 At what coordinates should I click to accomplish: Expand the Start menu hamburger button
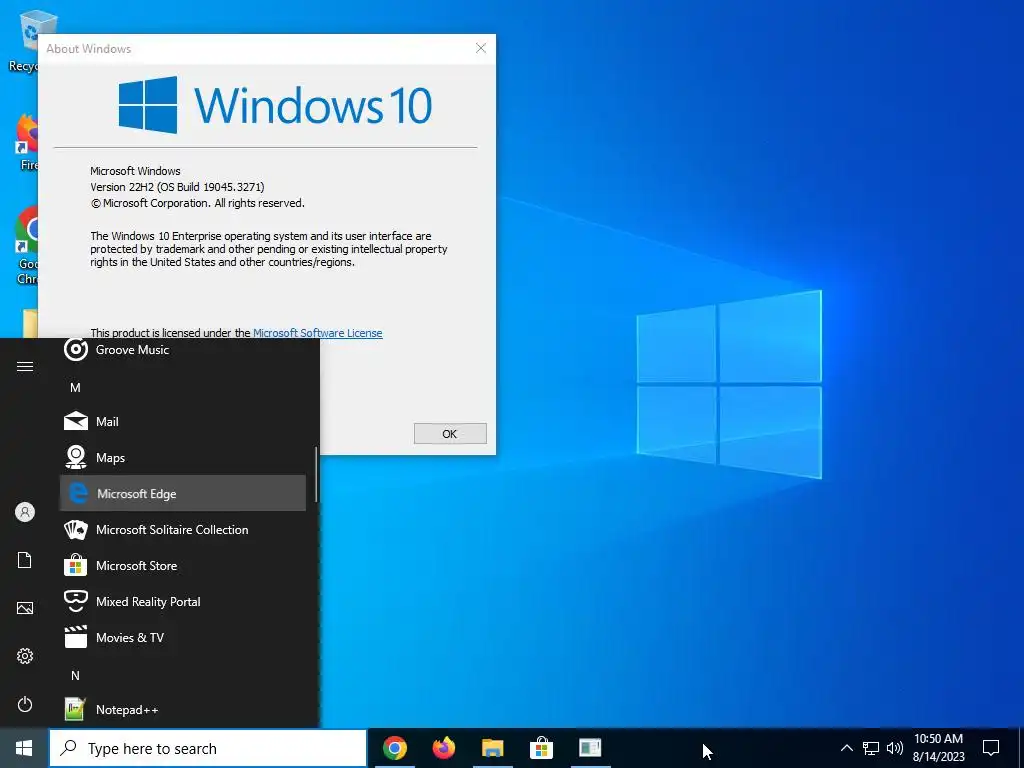(x=25, y=366)
